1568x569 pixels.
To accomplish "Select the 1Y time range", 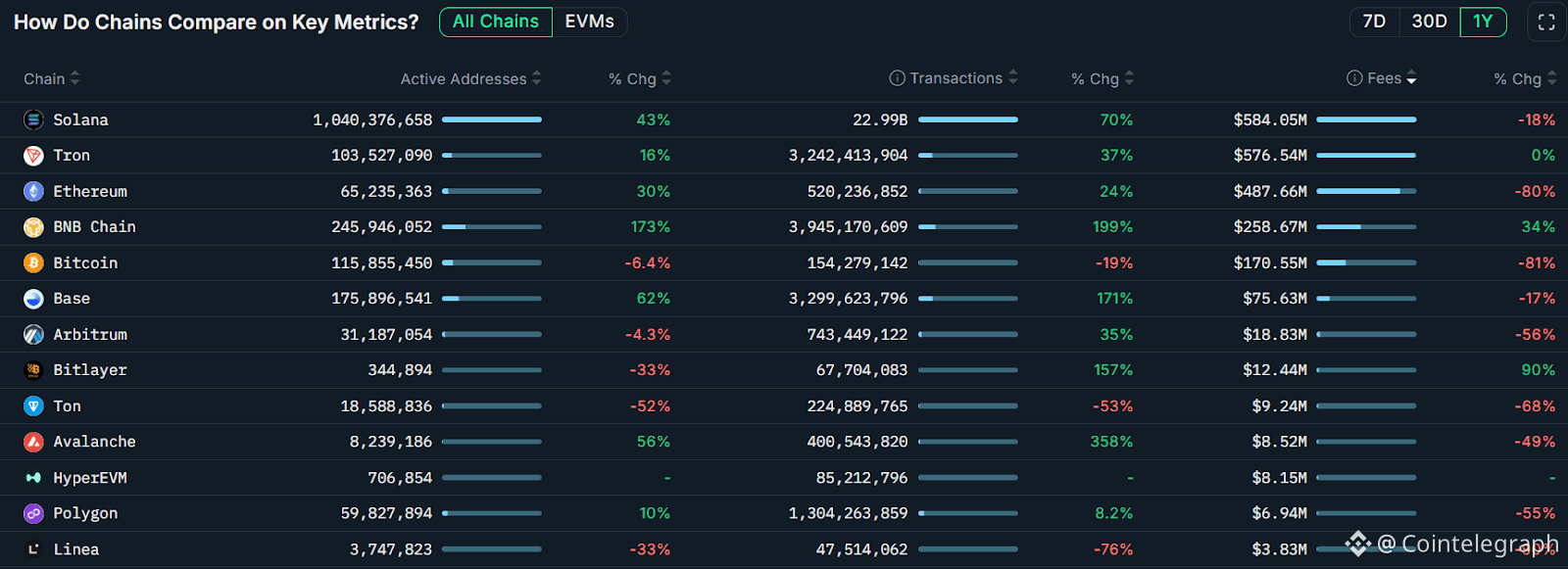I will 1483,22.
